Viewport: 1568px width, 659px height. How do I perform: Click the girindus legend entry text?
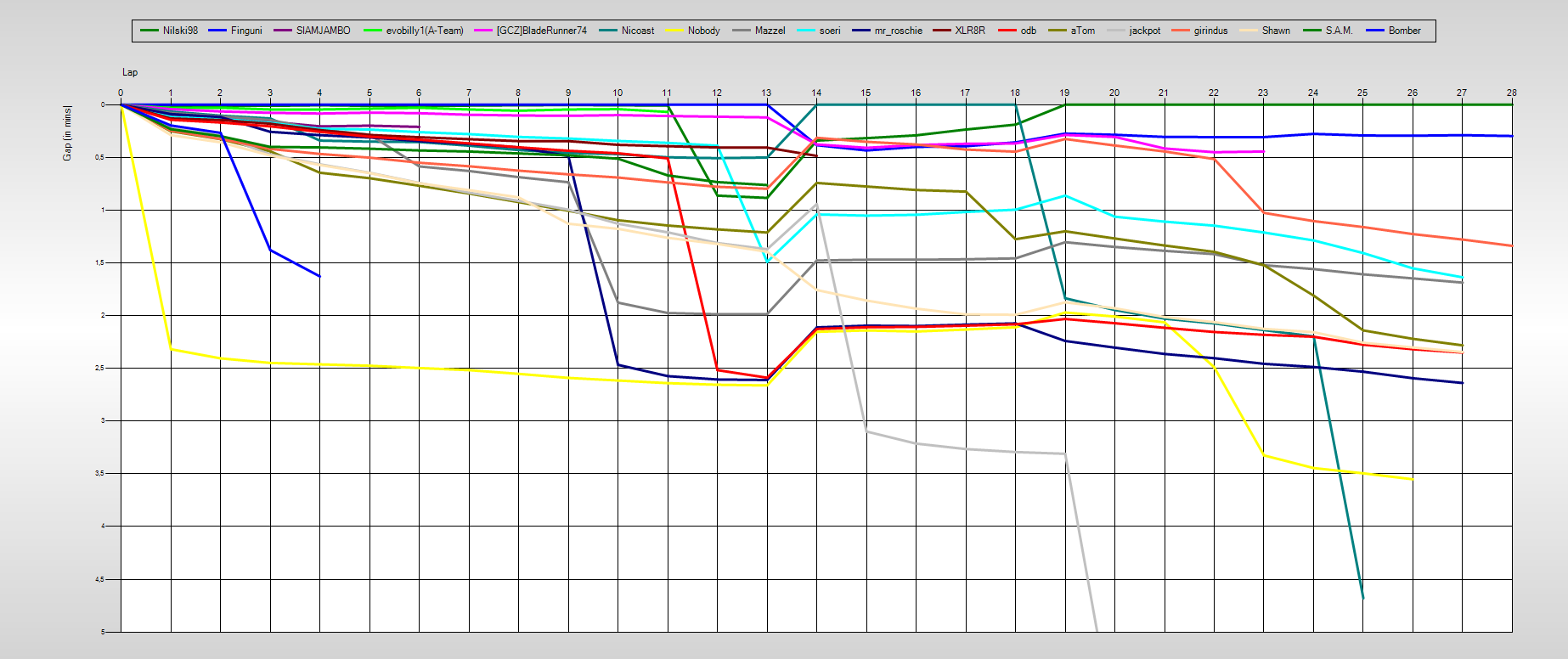pos(1210,31)
